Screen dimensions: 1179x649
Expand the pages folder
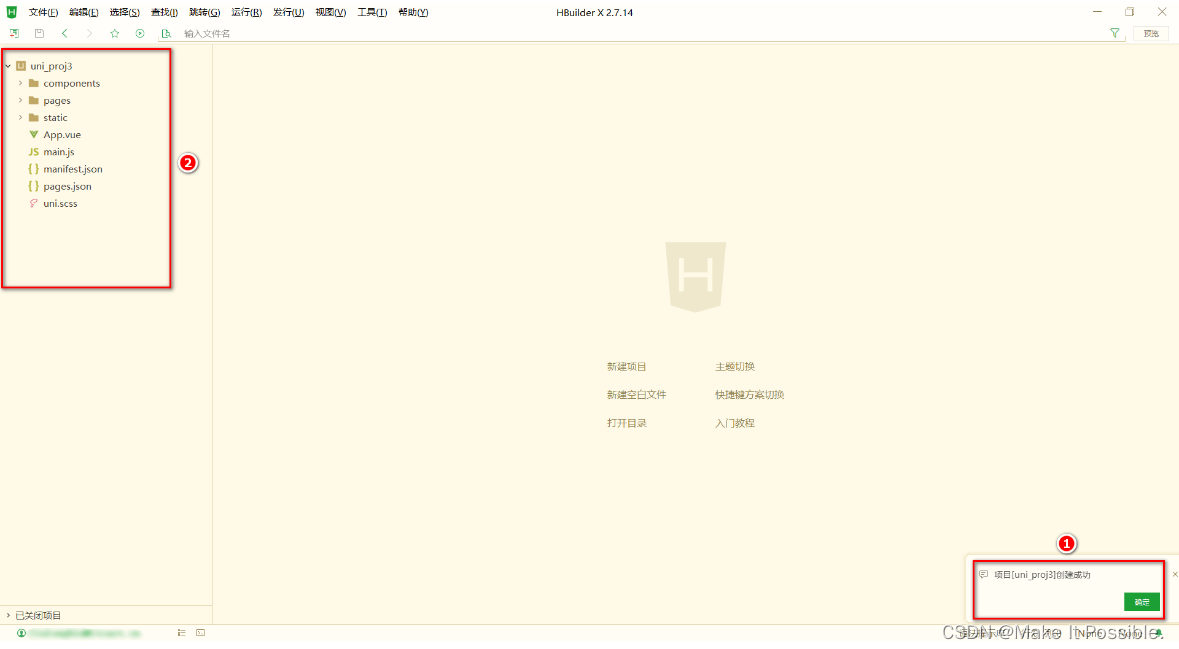(20, 101)
